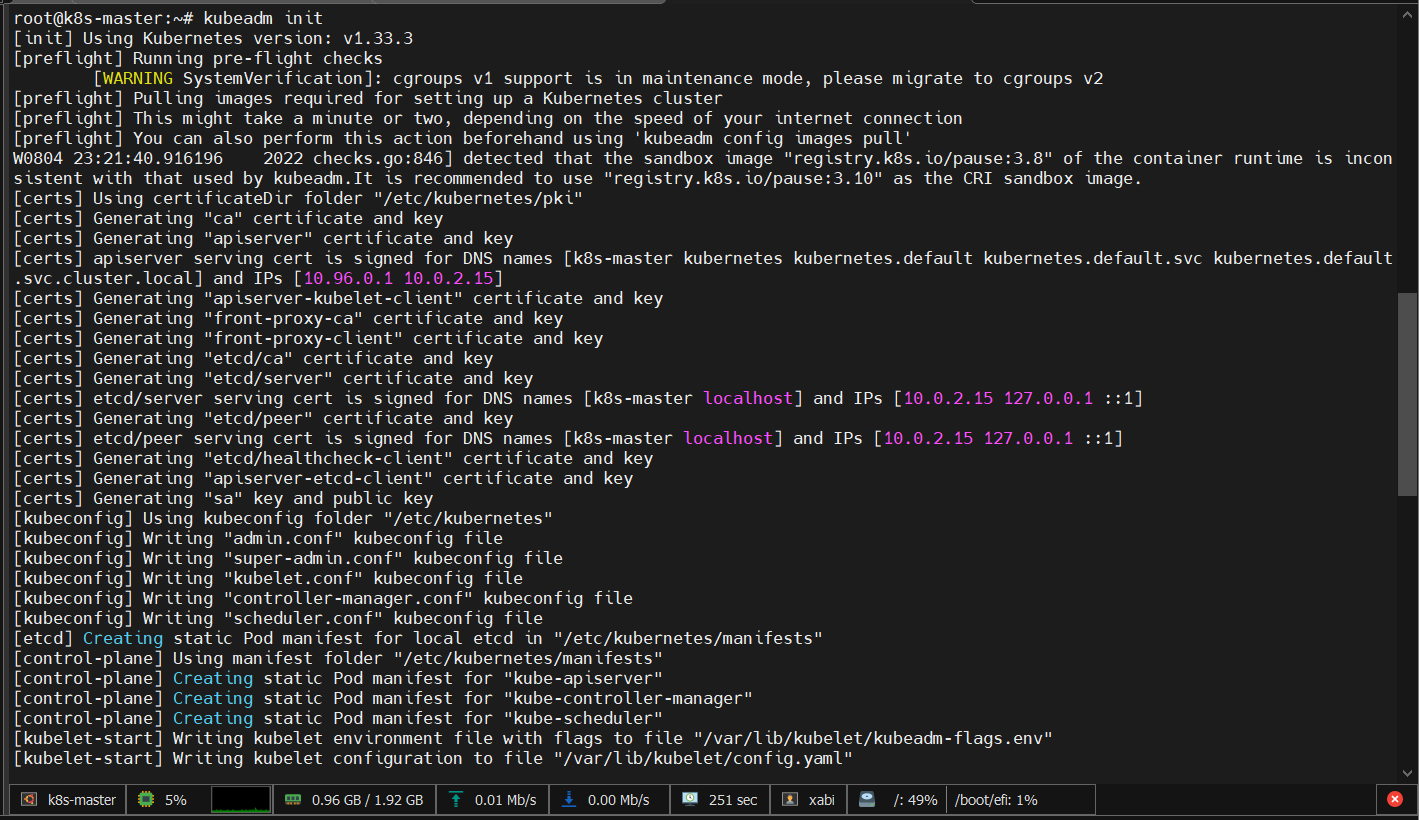
Task: Click "kubelet.conf" file name
Action: pyautogui.click(x=293, y=578)
